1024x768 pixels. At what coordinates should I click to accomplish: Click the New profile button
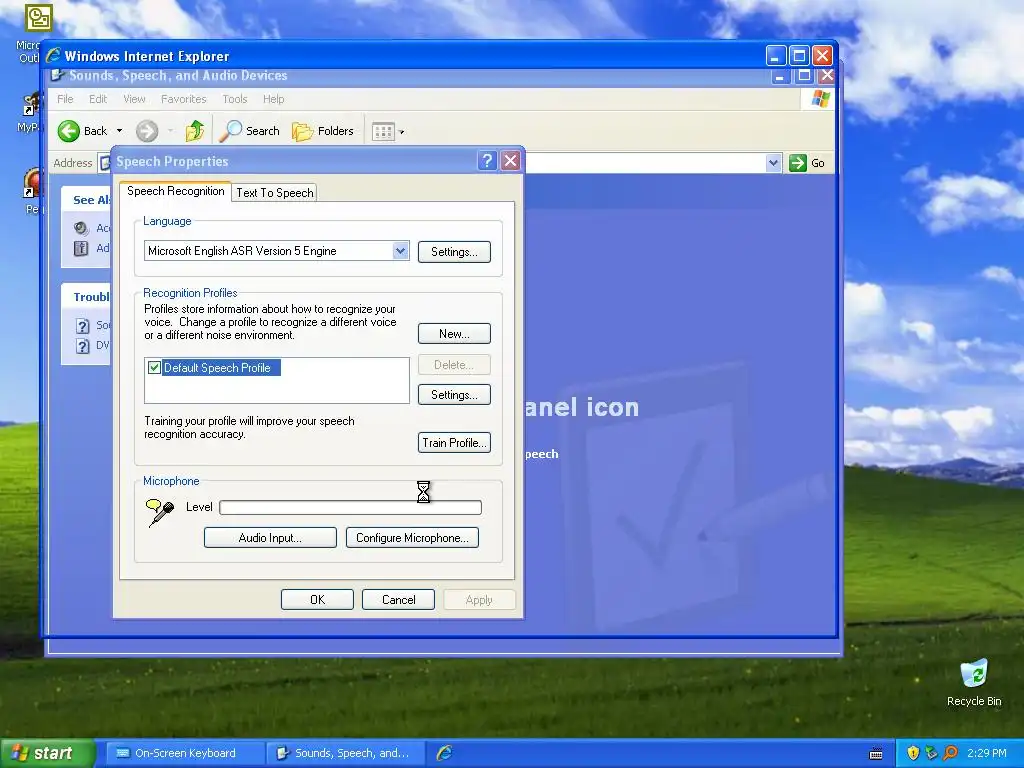point(454,334)
